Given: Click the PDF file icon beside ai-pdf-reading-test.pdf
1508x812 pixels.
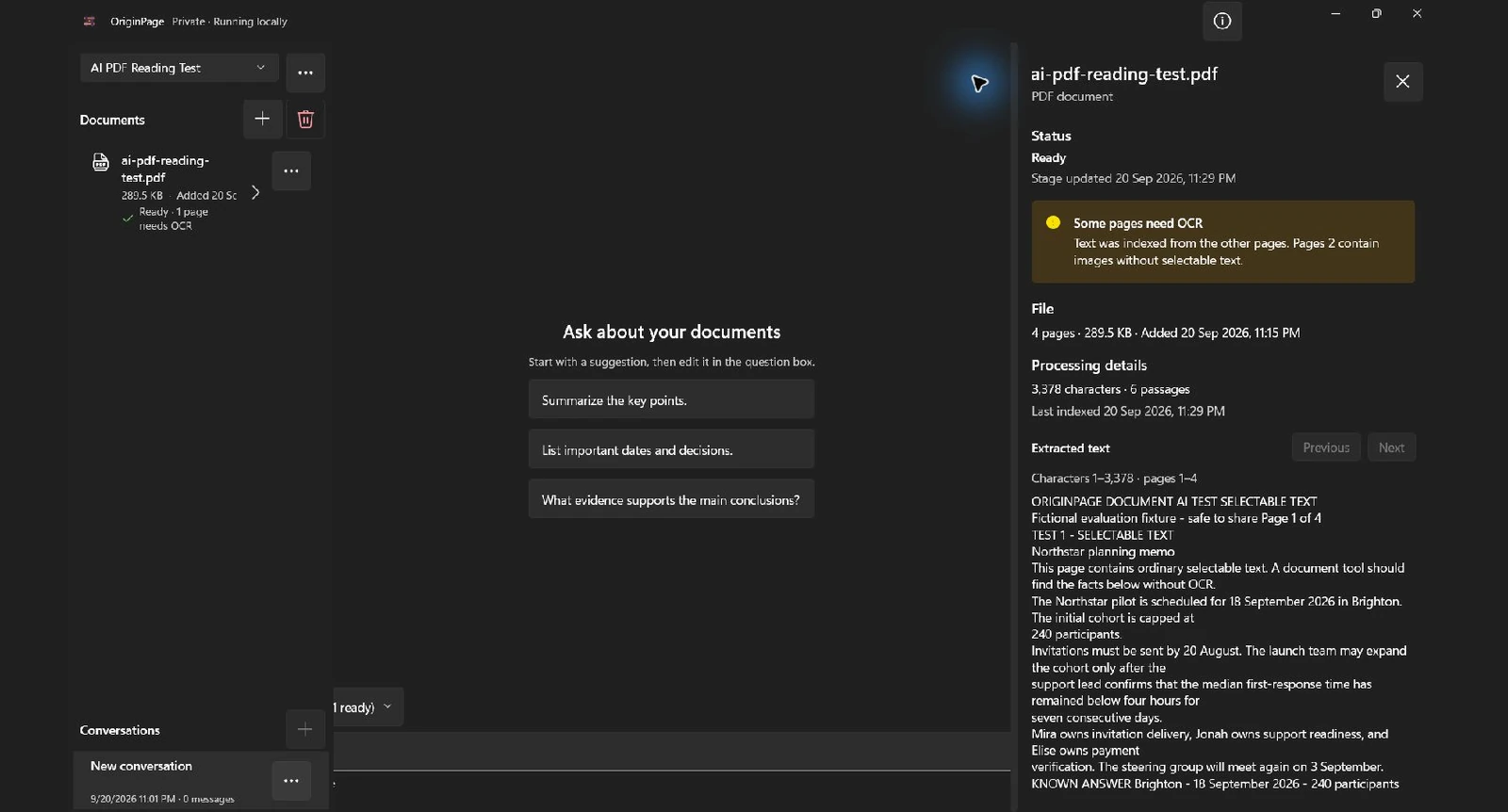Looking at the screenshot, I should click(101, 162).
